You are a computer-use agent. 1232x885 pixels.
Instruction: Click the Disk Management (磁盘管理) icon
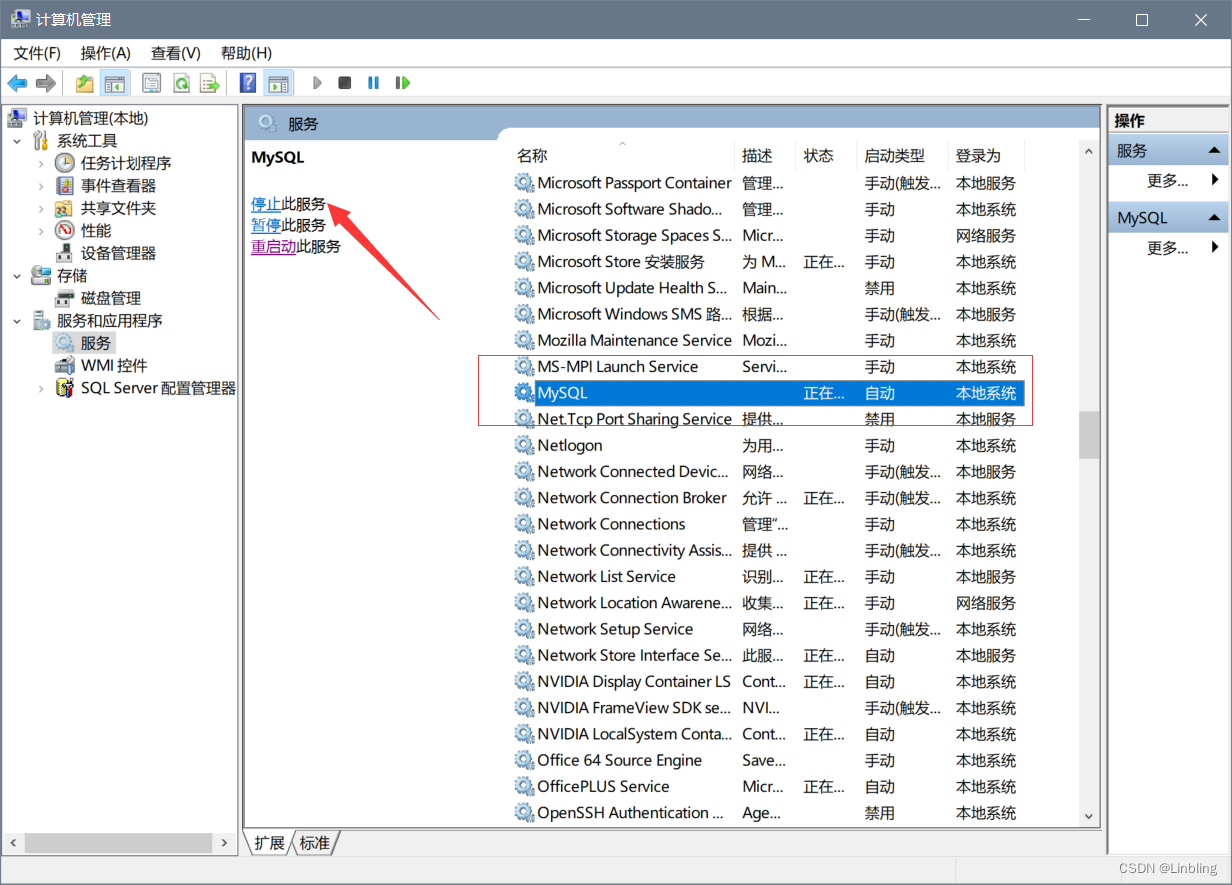pos(65,298)
